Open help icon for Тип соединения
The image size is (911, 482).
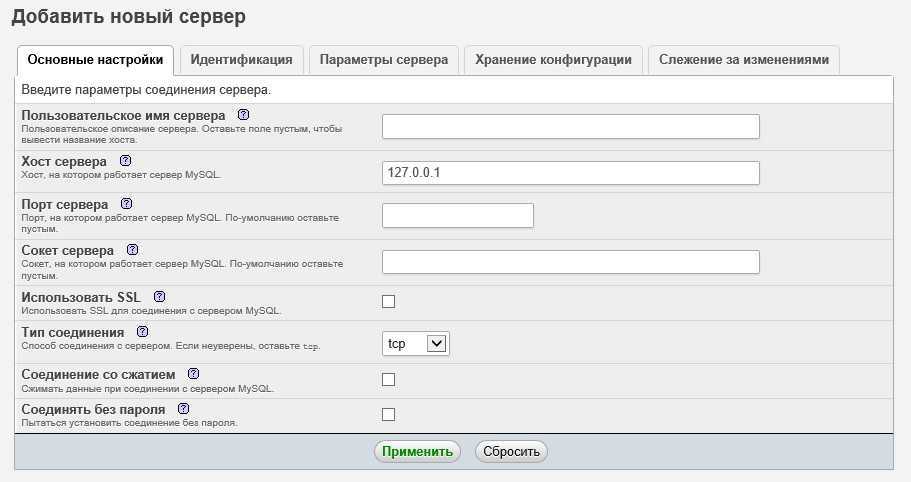pyautogui.click(x=142, y=331)
